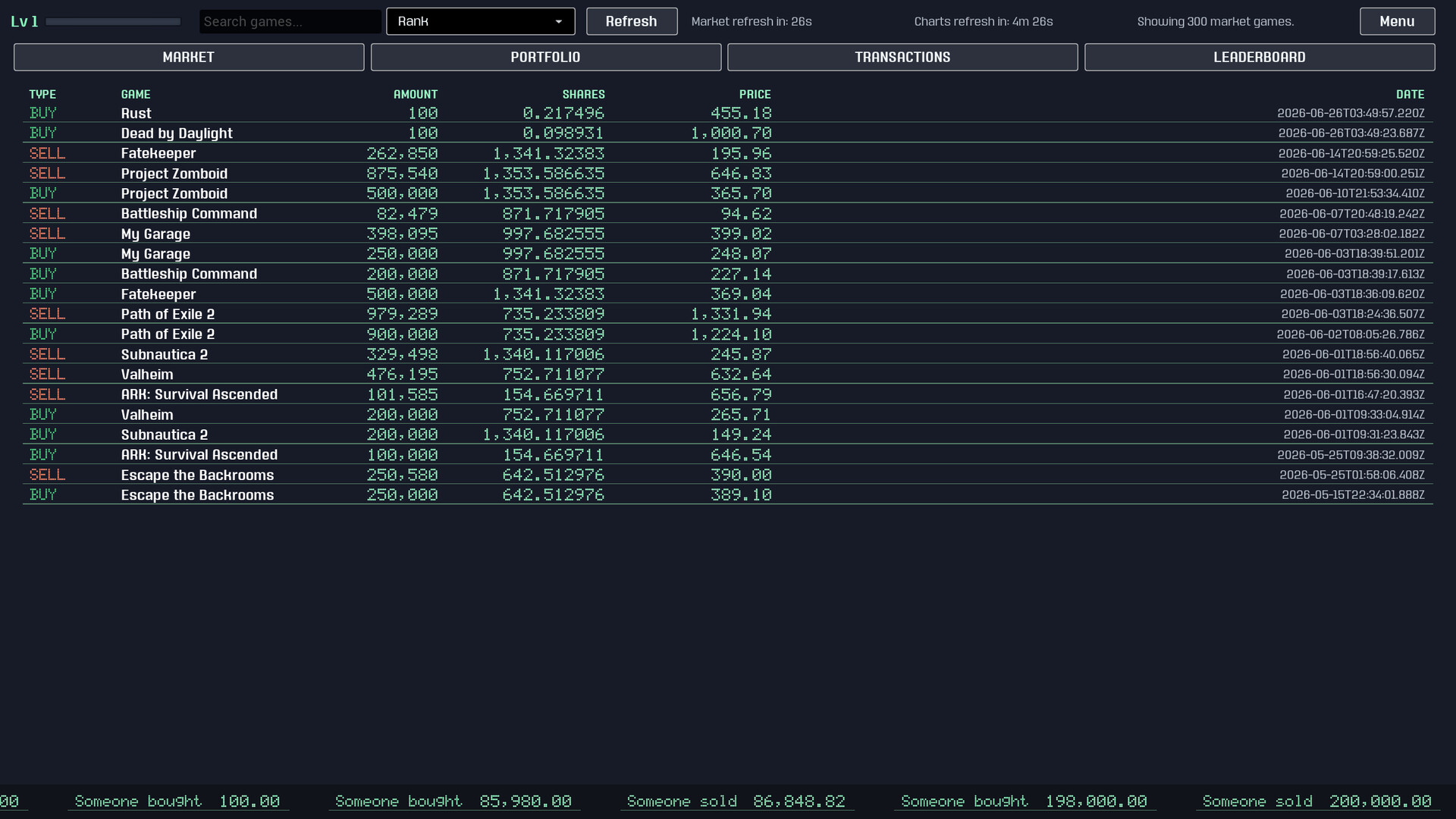Click the SHARES column header
This screenshot has height=819, width=1456.
pyautogui.click(x=583, y=94)
